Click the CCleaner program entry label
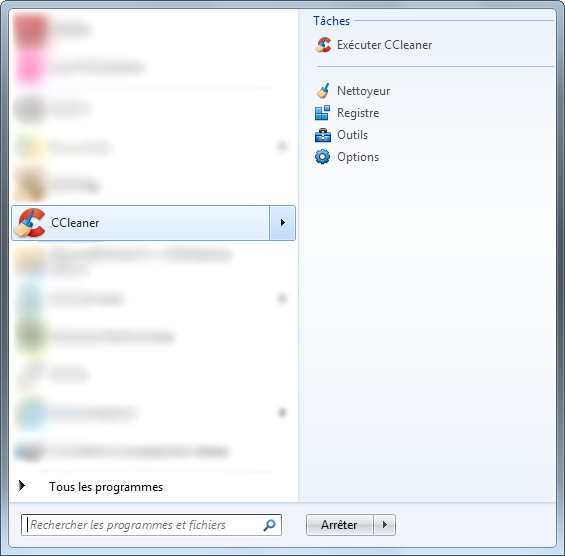565x556 pixels. (75, 223)
